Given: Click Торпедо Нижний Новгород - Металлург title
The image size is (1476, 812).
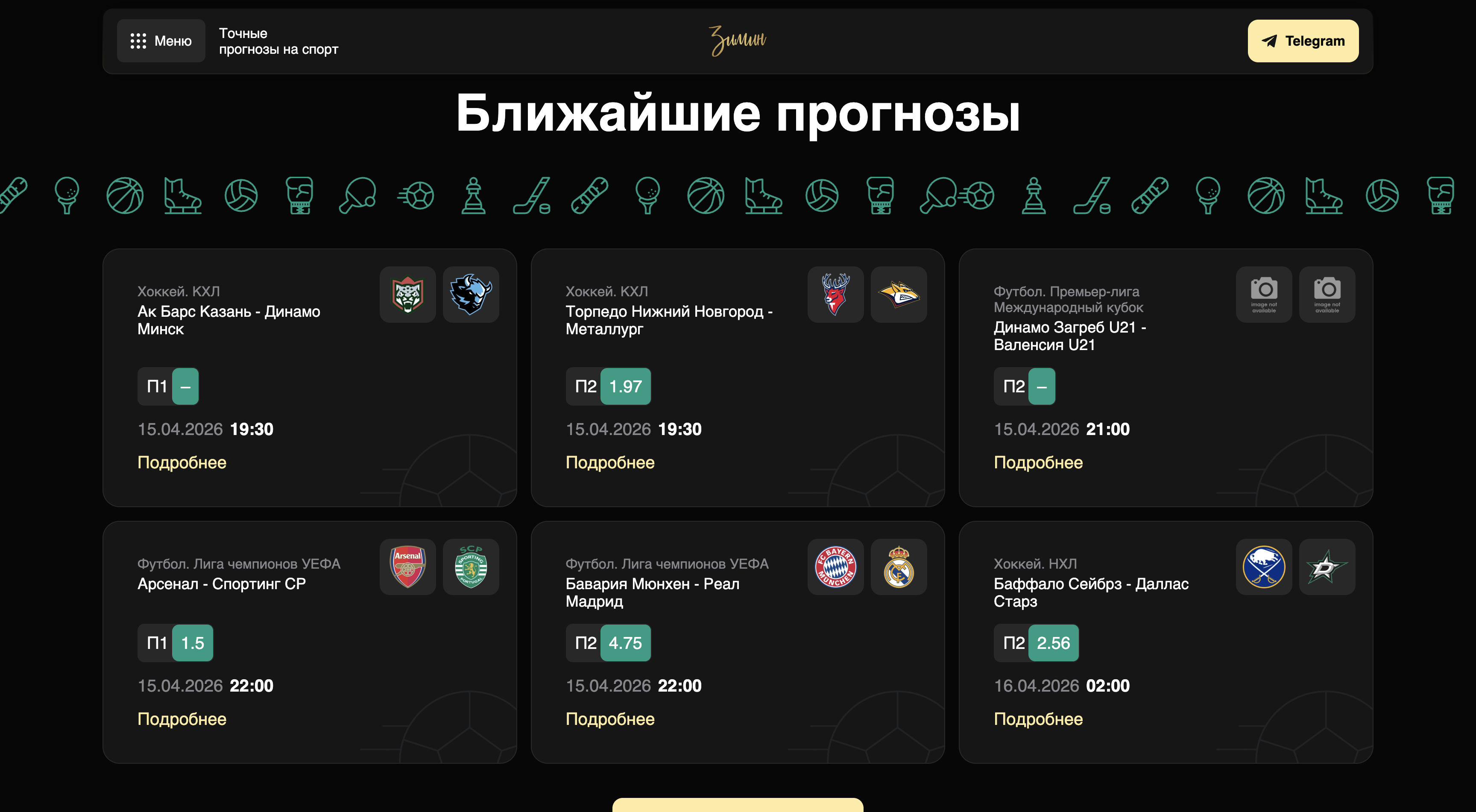Looking at the screenshot, I should coord(669,320).
